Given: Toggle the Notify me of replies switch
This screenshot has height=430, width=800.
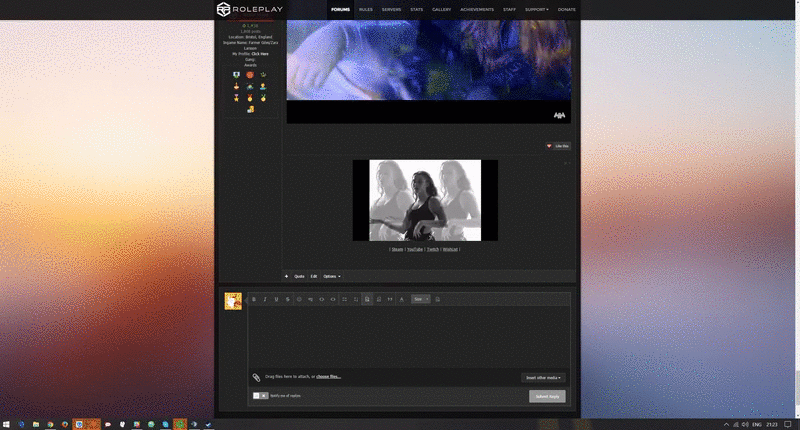Looking at the screenshot, I should 260,396.
